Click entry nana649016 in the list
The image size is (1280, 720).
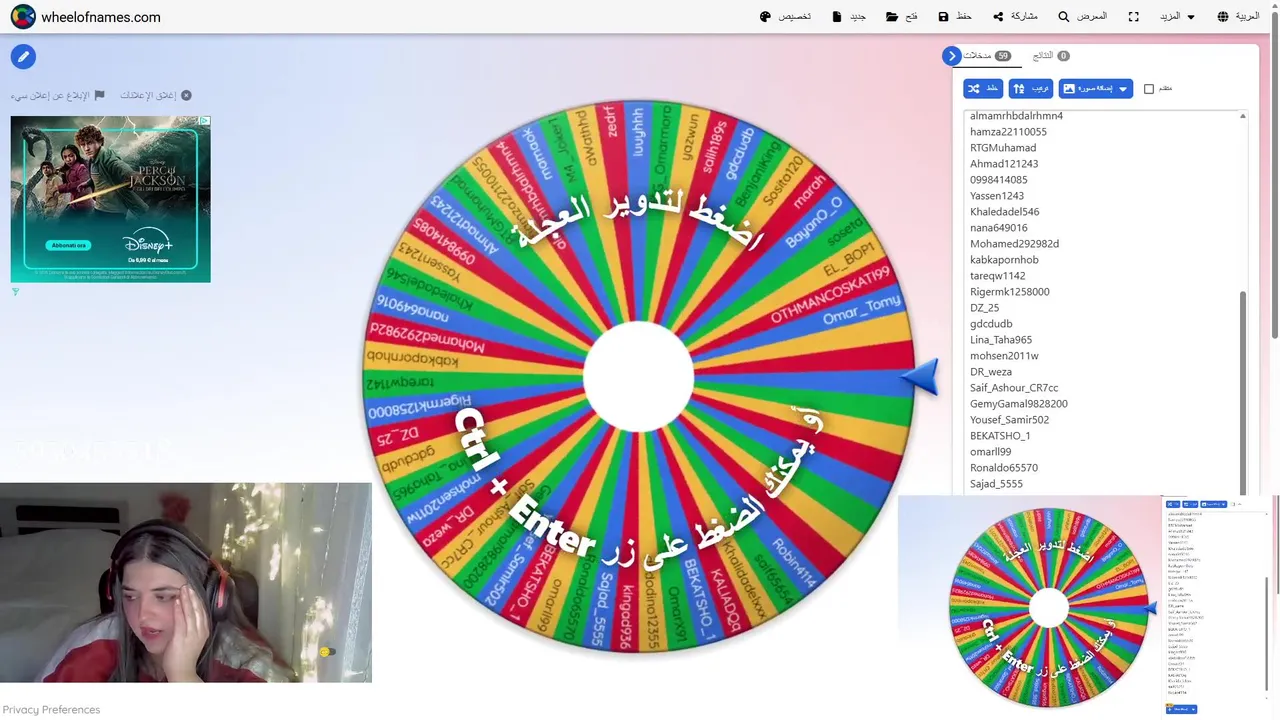point(998,228)
